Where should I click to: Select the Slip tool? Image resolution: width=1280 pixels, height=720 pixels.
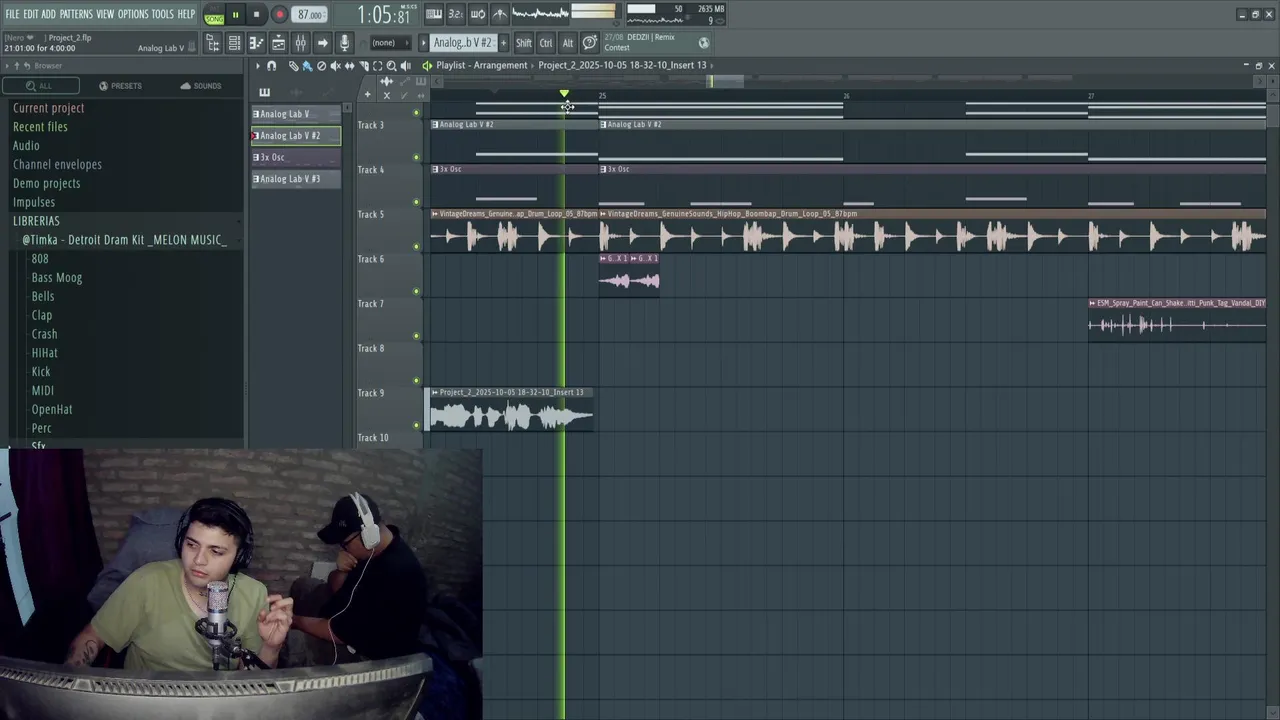click(350, 66)
